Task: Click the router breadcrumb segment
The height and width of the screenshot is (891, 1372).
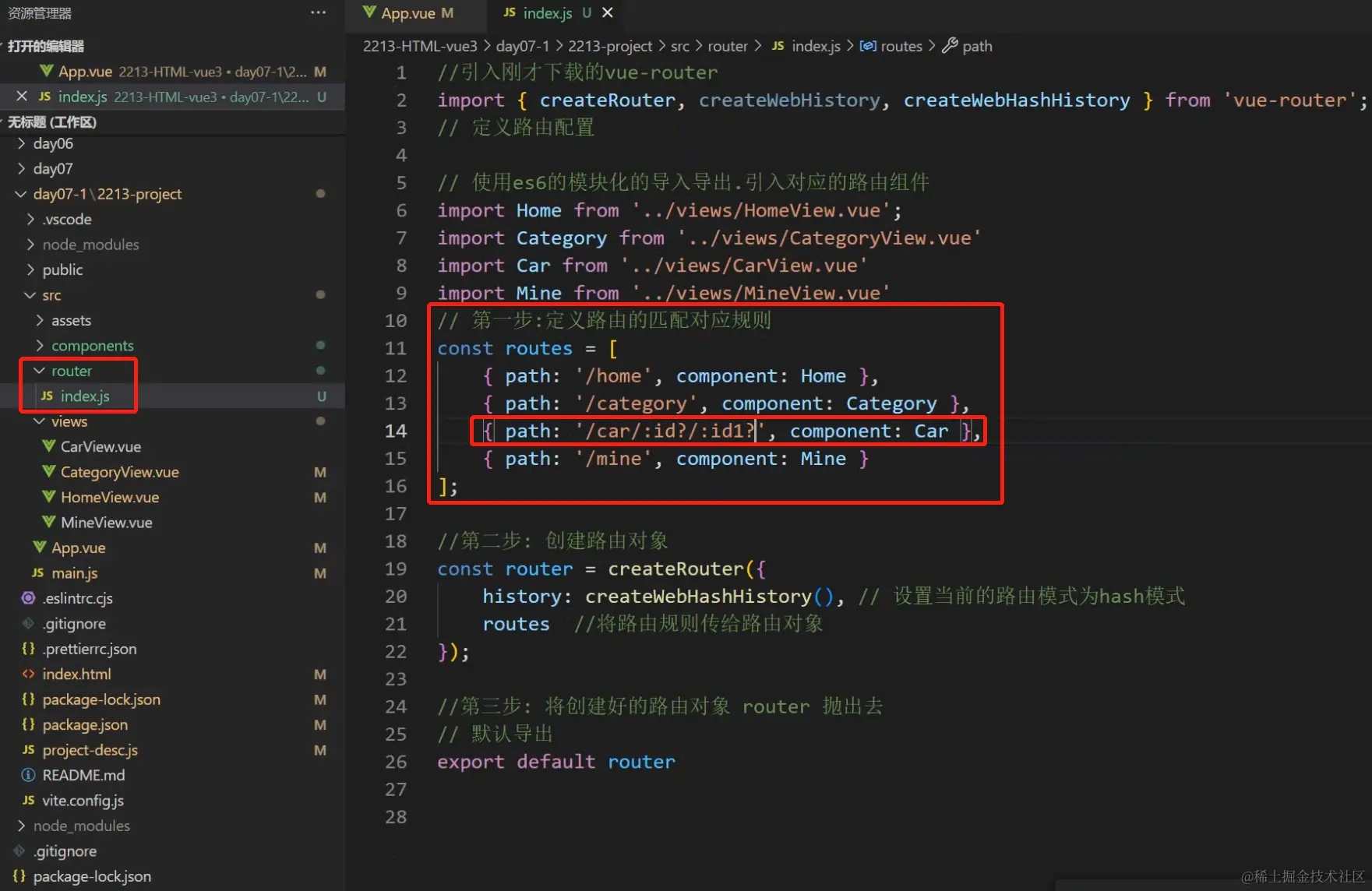Action: tap(728, 46)
